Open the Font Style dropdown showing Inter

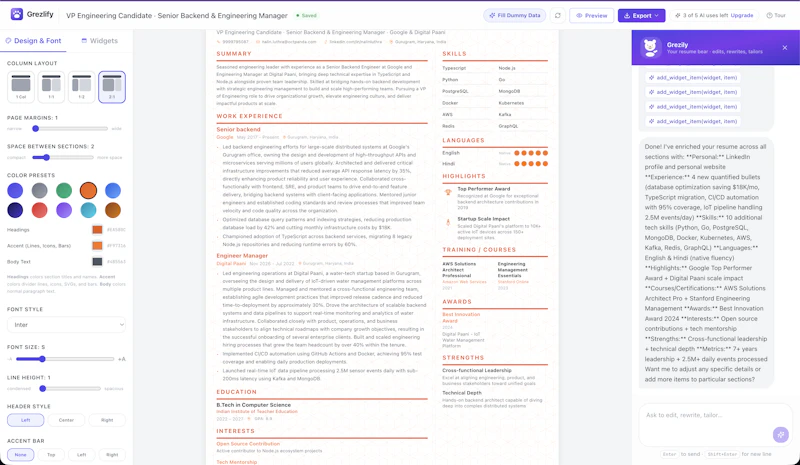66,325
